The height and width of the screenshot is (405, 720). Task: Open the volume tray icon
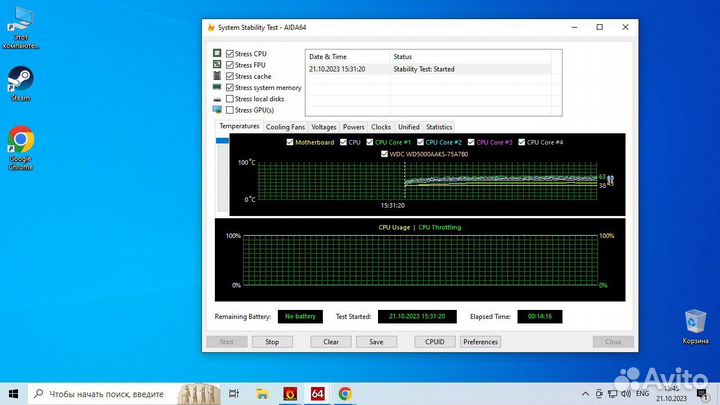coord(625,394)
